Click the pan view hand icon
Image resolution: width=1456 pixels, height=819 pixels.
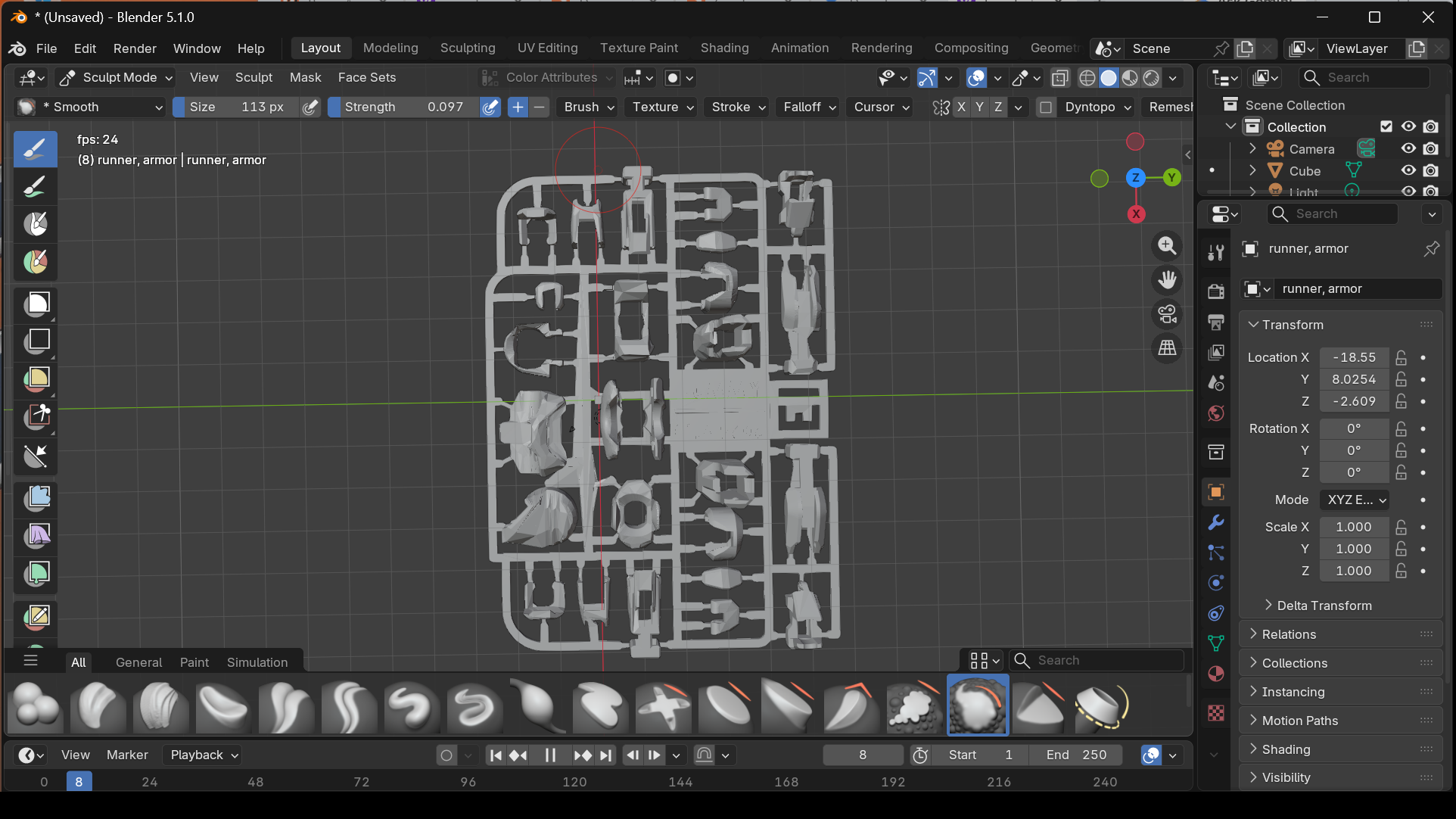(x=1167, y=279)
